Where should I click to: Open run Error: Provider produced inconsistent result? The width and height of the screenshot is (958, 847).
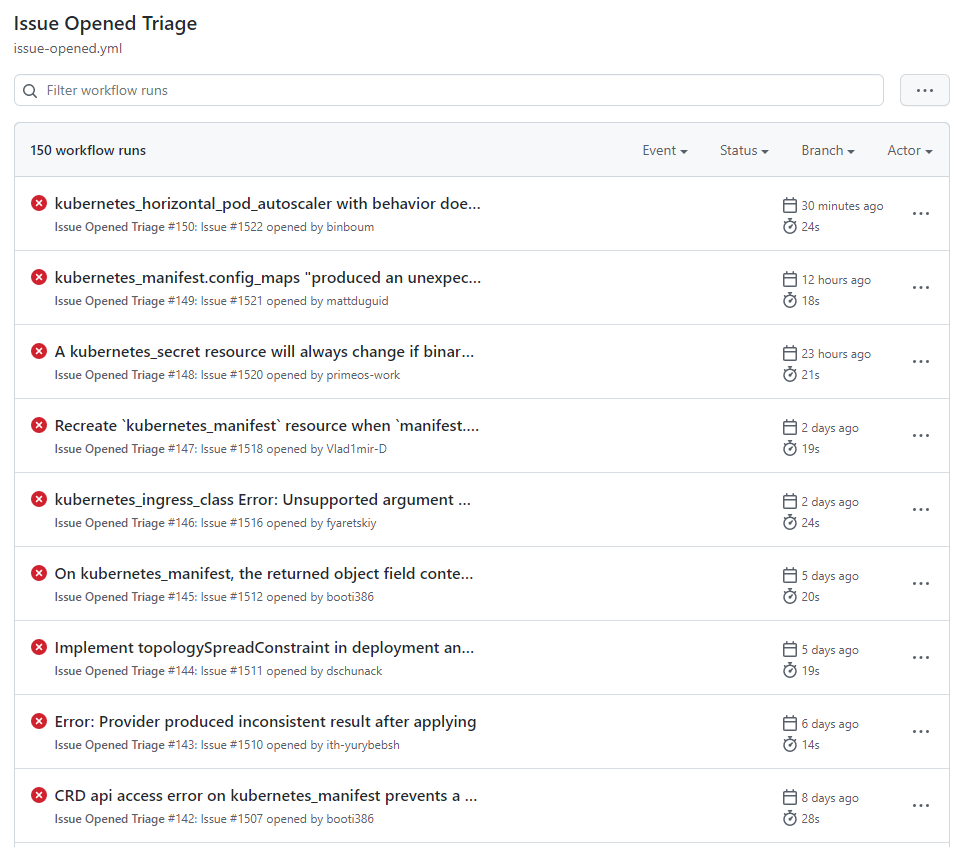265,722
